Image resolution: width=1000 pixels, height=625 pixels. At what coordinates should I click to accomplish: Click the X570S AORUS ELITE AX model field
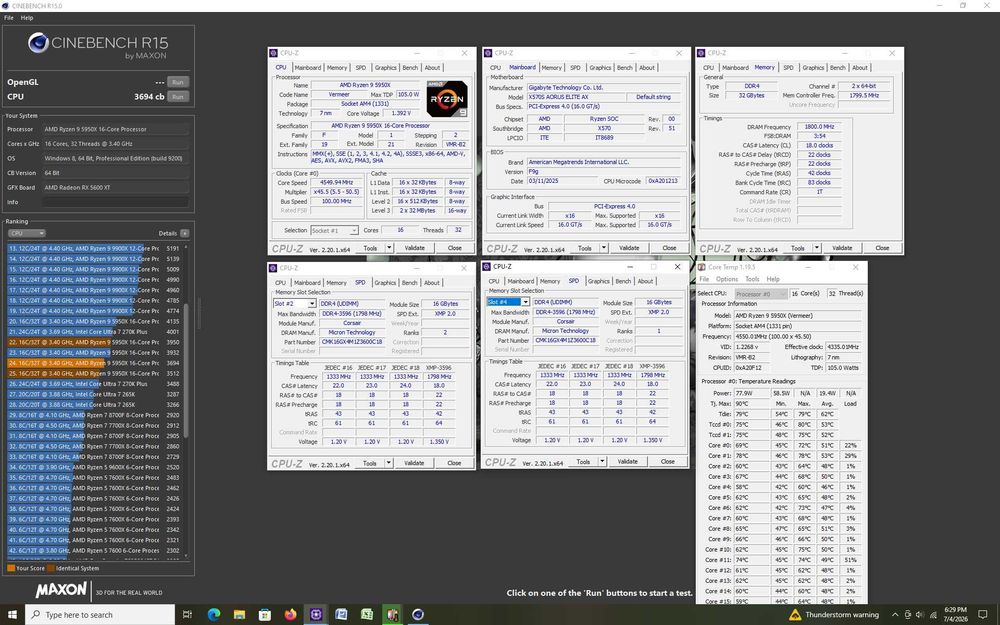[x=577, y=97]
